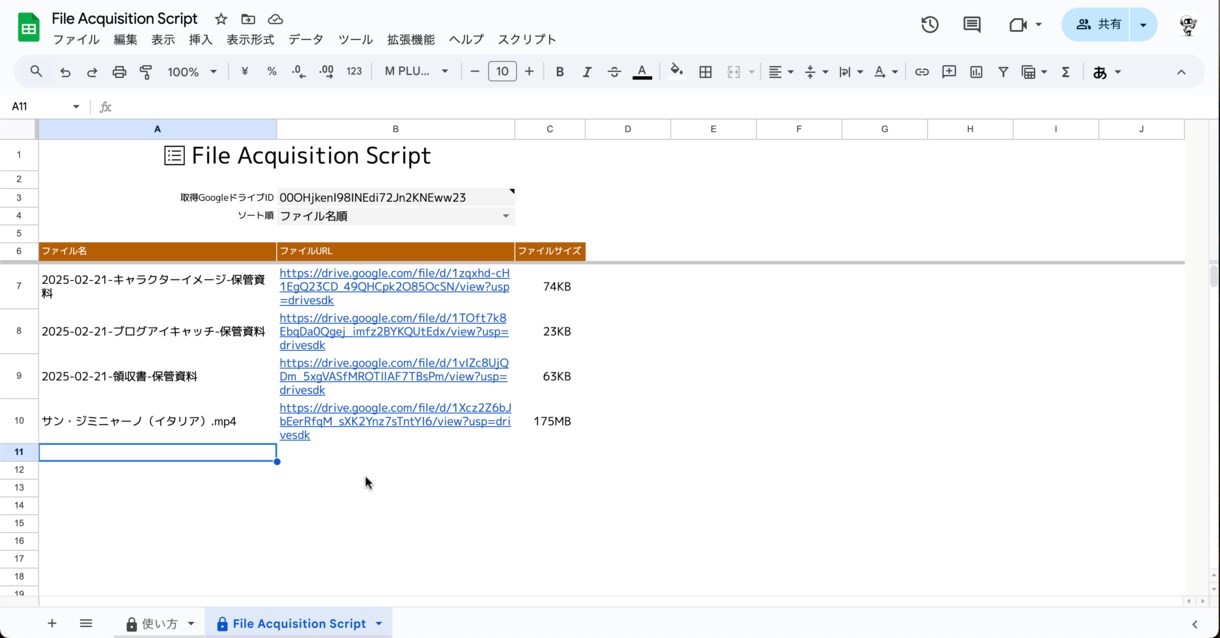
Task: Expand the share options arrow
Action: click(x=1143, y=25)
